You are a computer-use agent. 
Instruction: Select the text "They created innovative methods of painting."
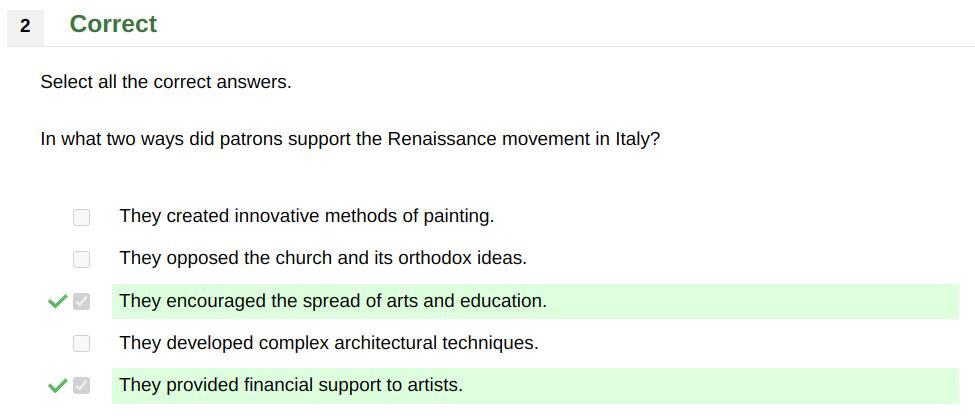pyautogui.click(x=306, y=216)
